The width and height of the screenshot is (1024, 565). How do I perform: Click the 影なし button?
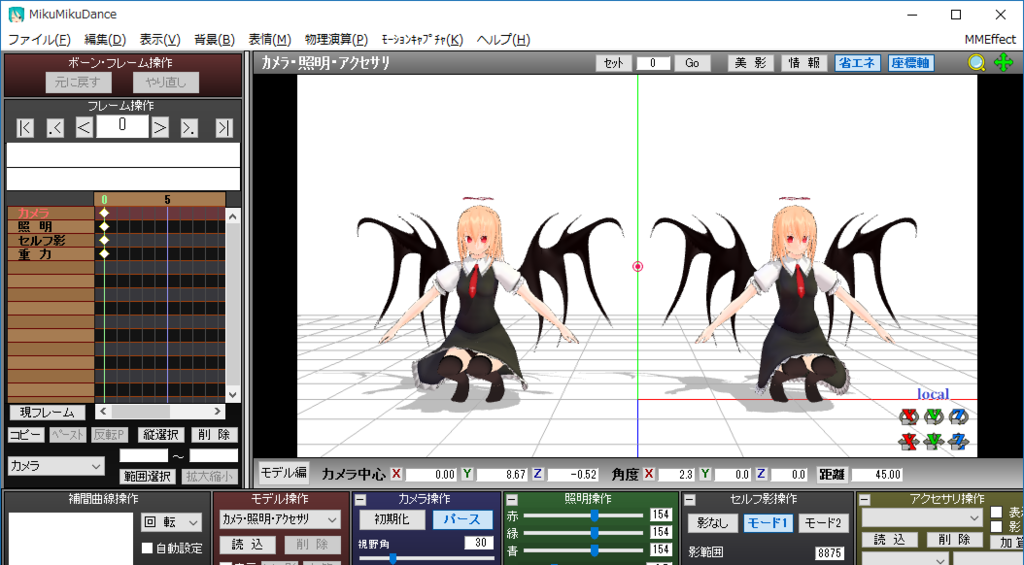tap(713, 523)
